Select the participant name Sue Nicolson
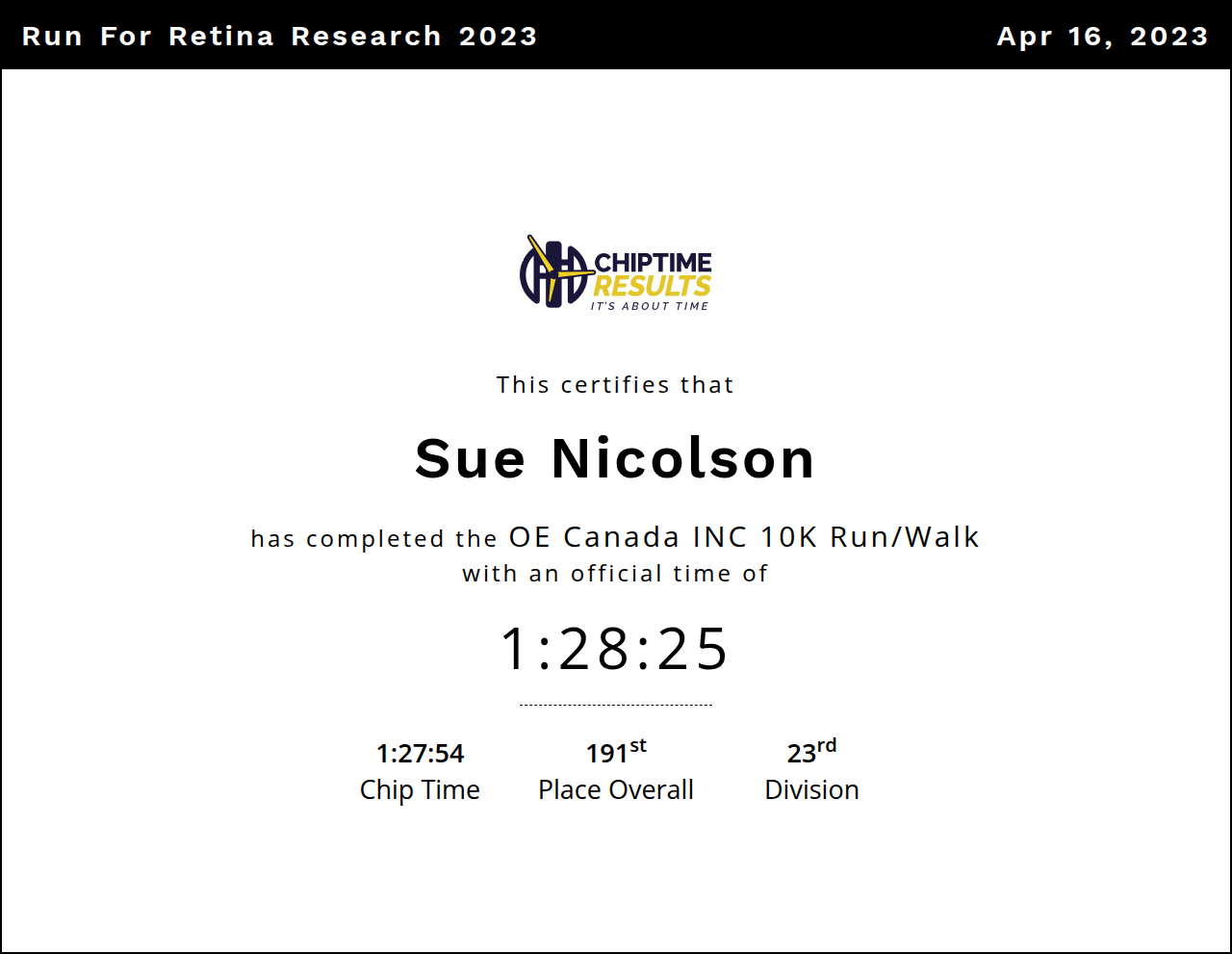This screenshot has height=954, width=1232. point(615,458)
